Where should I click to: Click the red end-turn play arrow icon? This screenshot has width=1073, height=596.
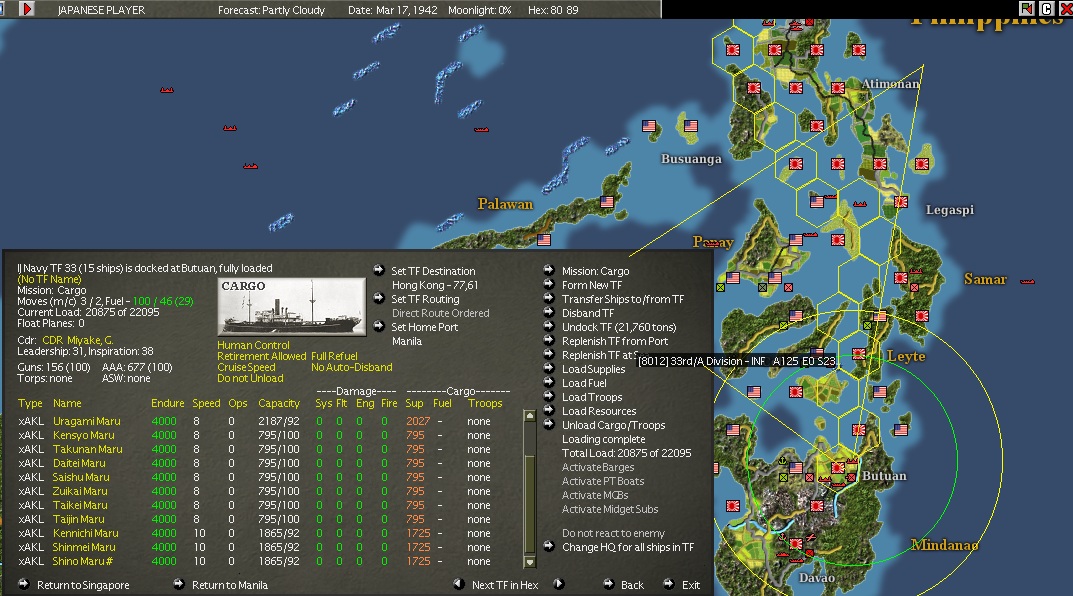(x=27, y=9)
